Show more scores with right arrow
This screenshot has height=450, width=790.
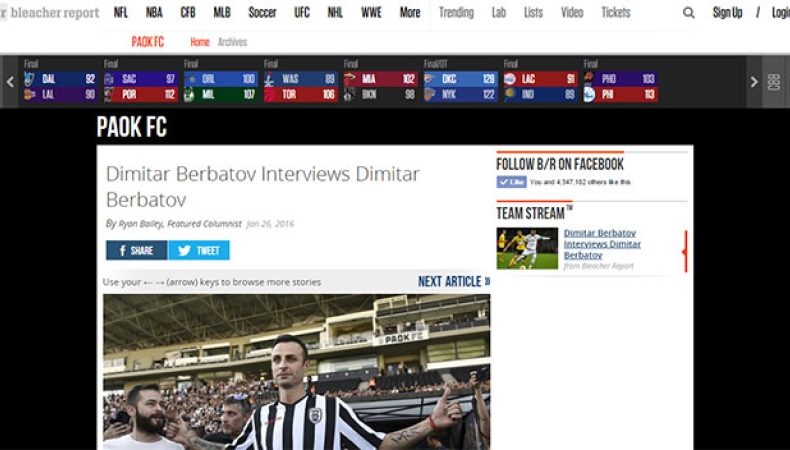(754, 82)
